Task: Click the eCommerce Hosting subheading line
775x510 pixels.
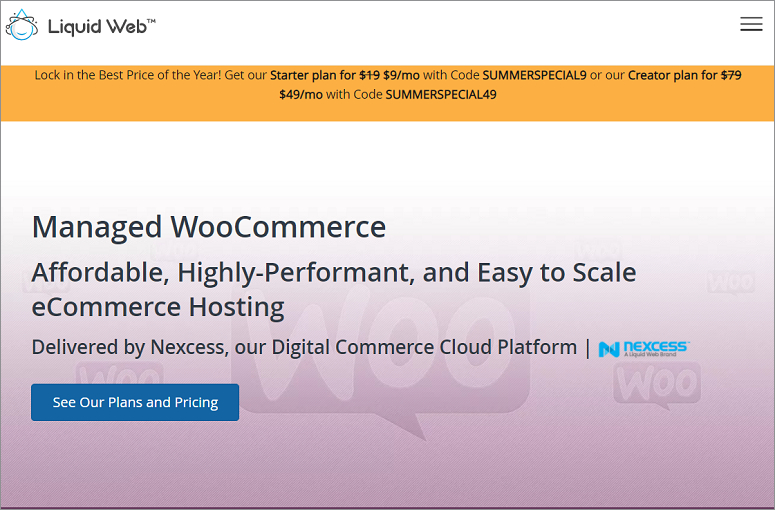Action: point(158,307)
